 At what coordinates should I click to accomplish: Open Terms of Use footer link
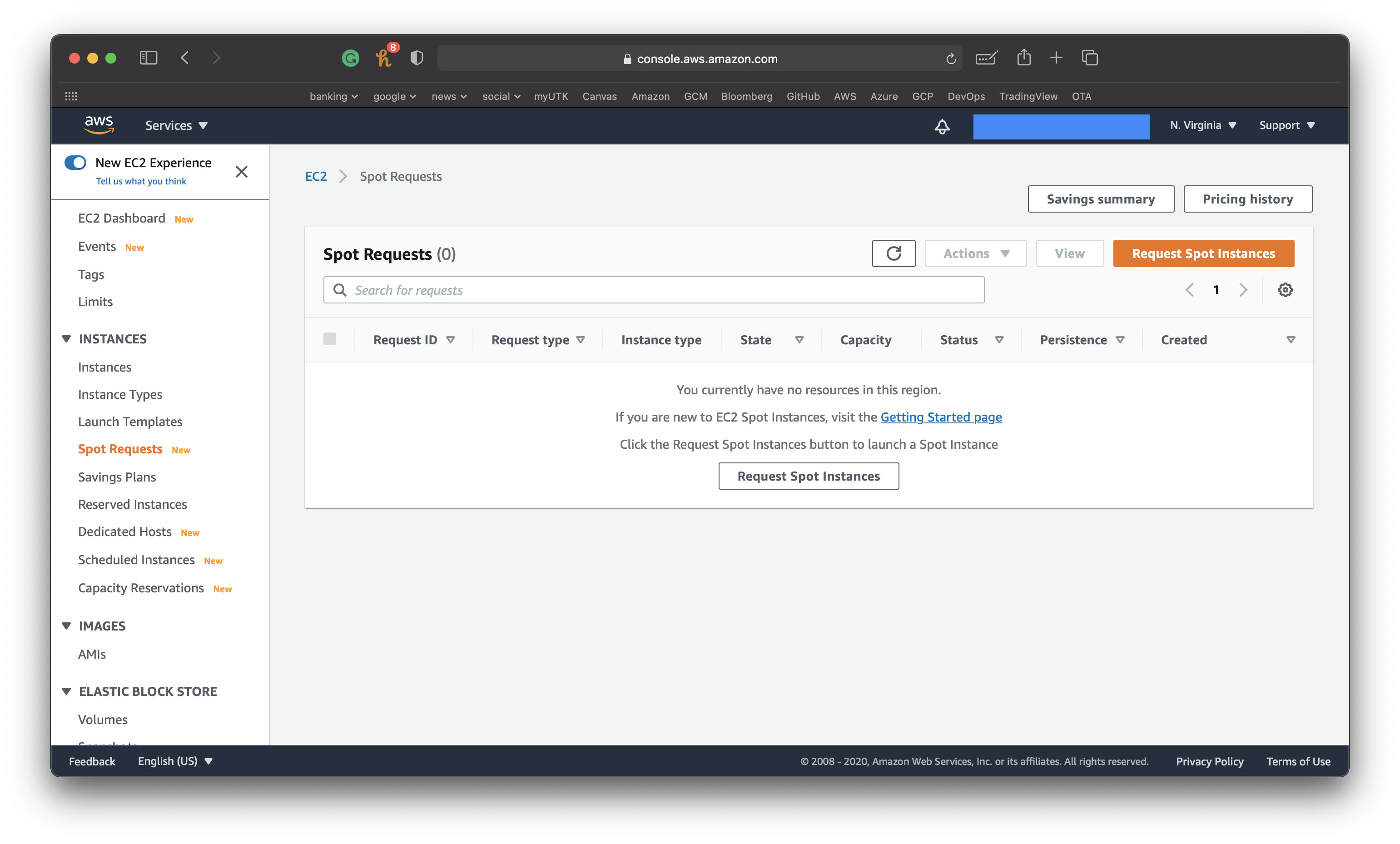[1298, 761]
